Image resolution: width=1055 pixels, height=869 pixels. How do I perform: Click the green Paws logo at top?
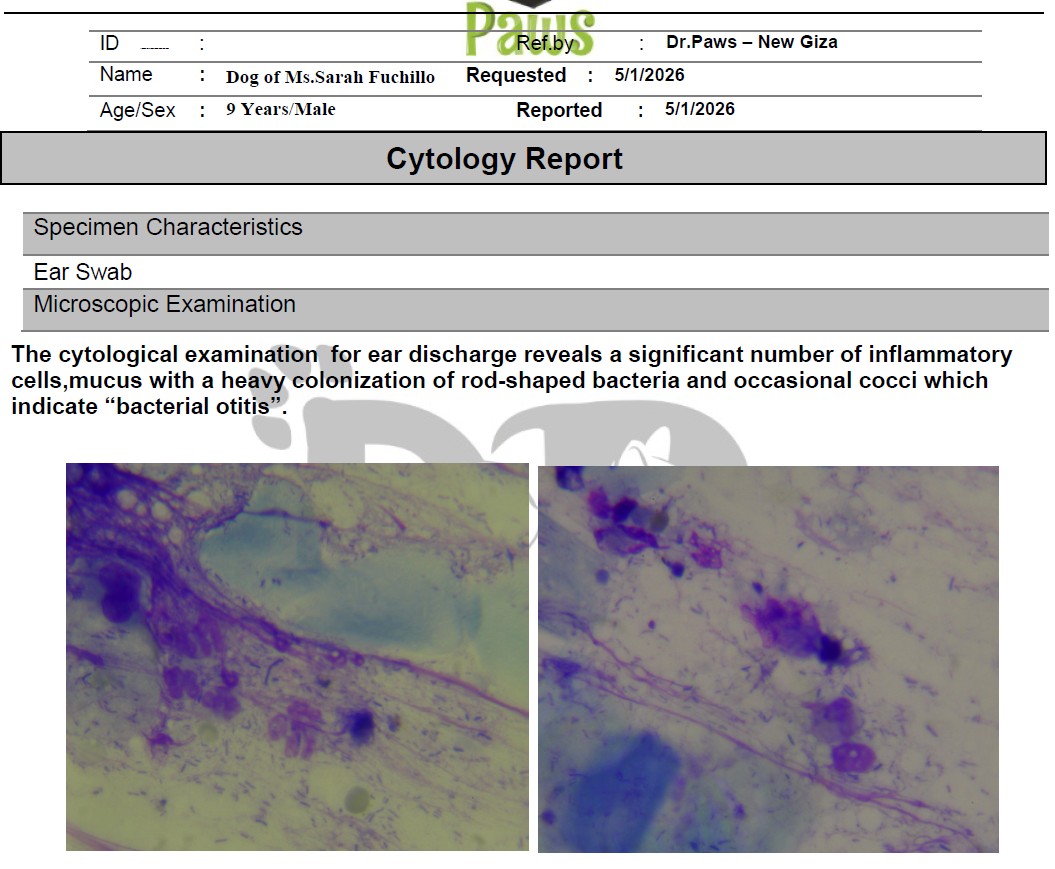point(529,28)
